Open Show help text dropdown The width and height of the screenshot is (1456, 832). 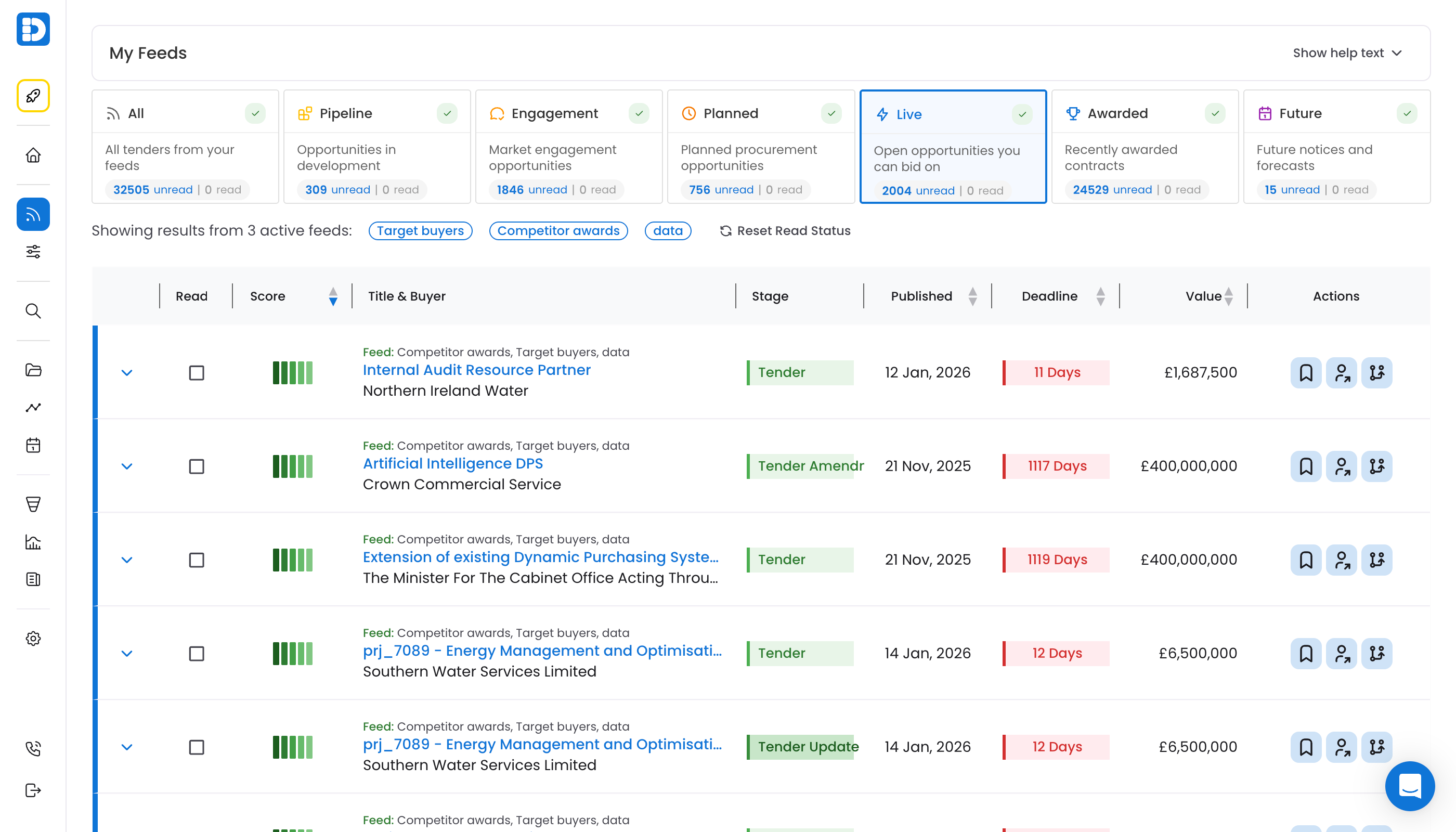pyautogui.click(x=1347, y=53)
